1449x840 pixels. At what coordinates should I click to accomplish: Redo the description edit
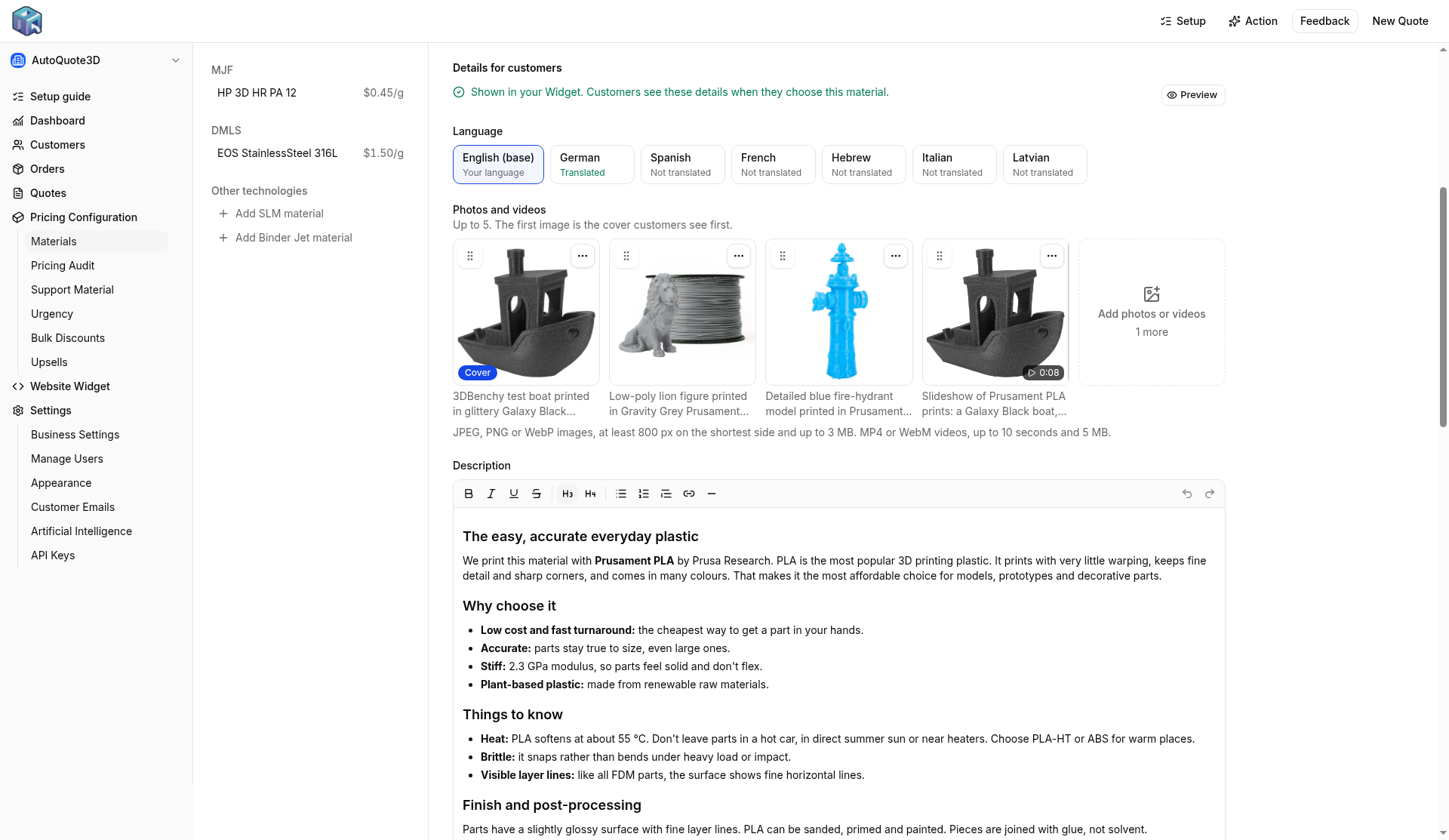click(1210, 494)
